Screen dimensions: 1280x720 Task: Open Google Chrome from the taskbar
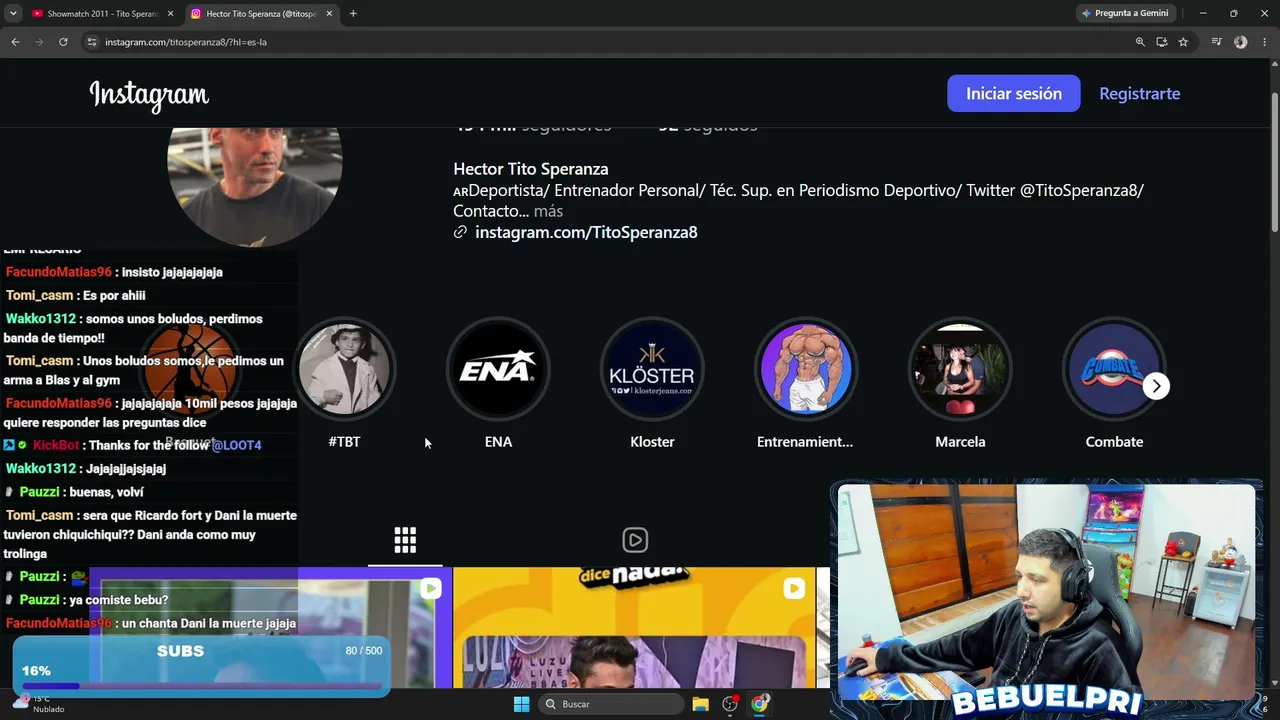click(760, 704)
